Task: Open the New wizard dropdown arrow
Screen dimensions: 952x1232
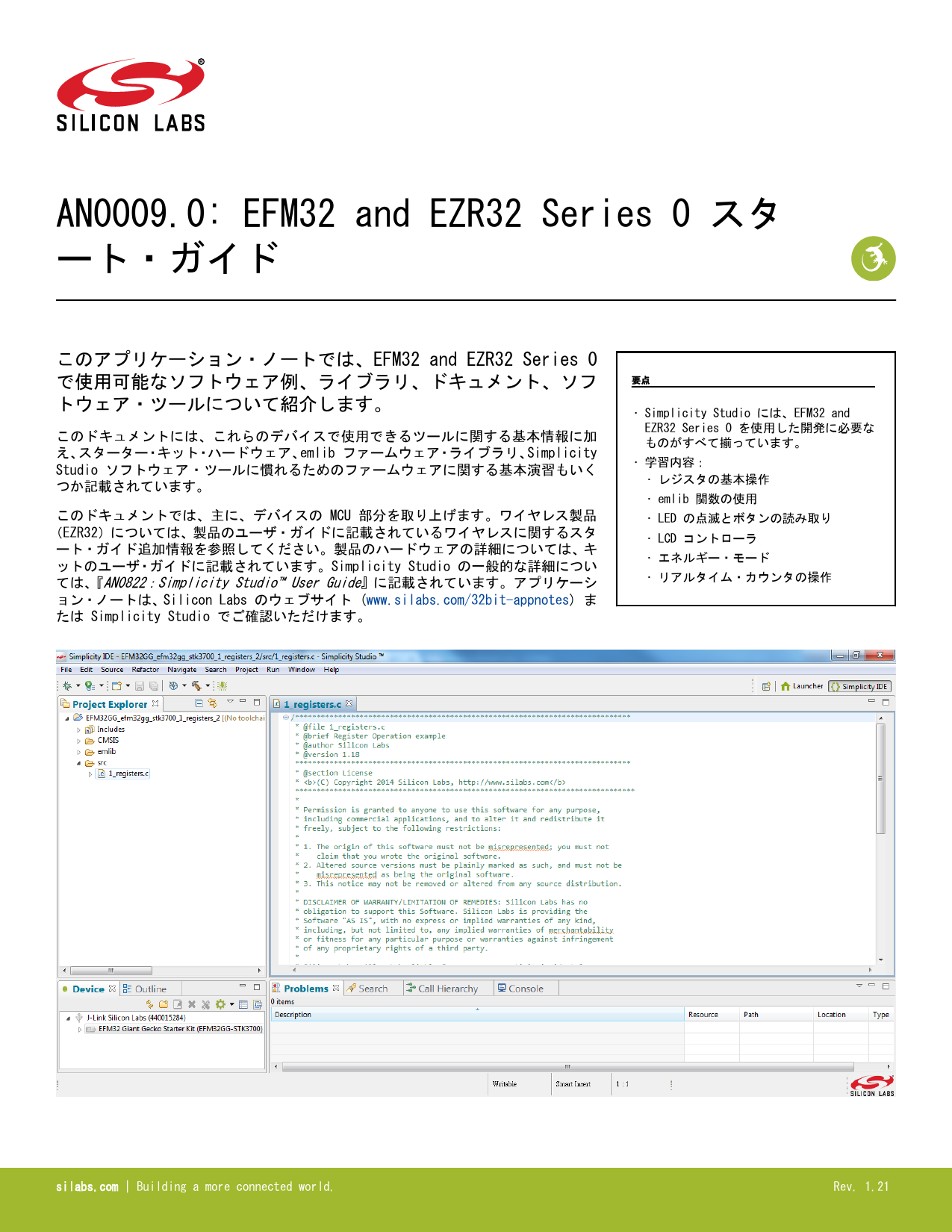Action: (x=128, y=685)
